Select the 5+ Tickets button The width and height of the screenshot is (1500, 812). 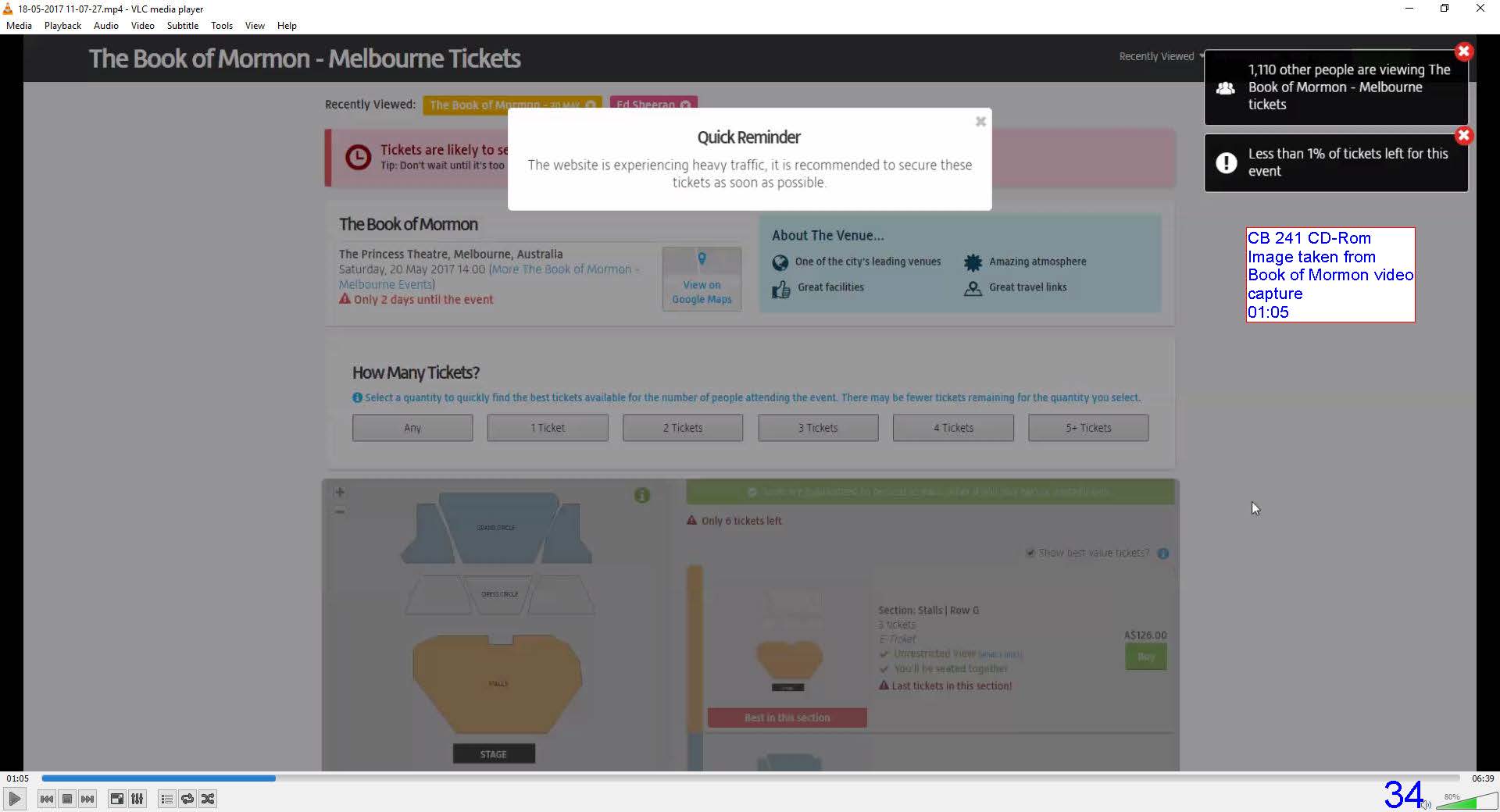click(1088, 428)
